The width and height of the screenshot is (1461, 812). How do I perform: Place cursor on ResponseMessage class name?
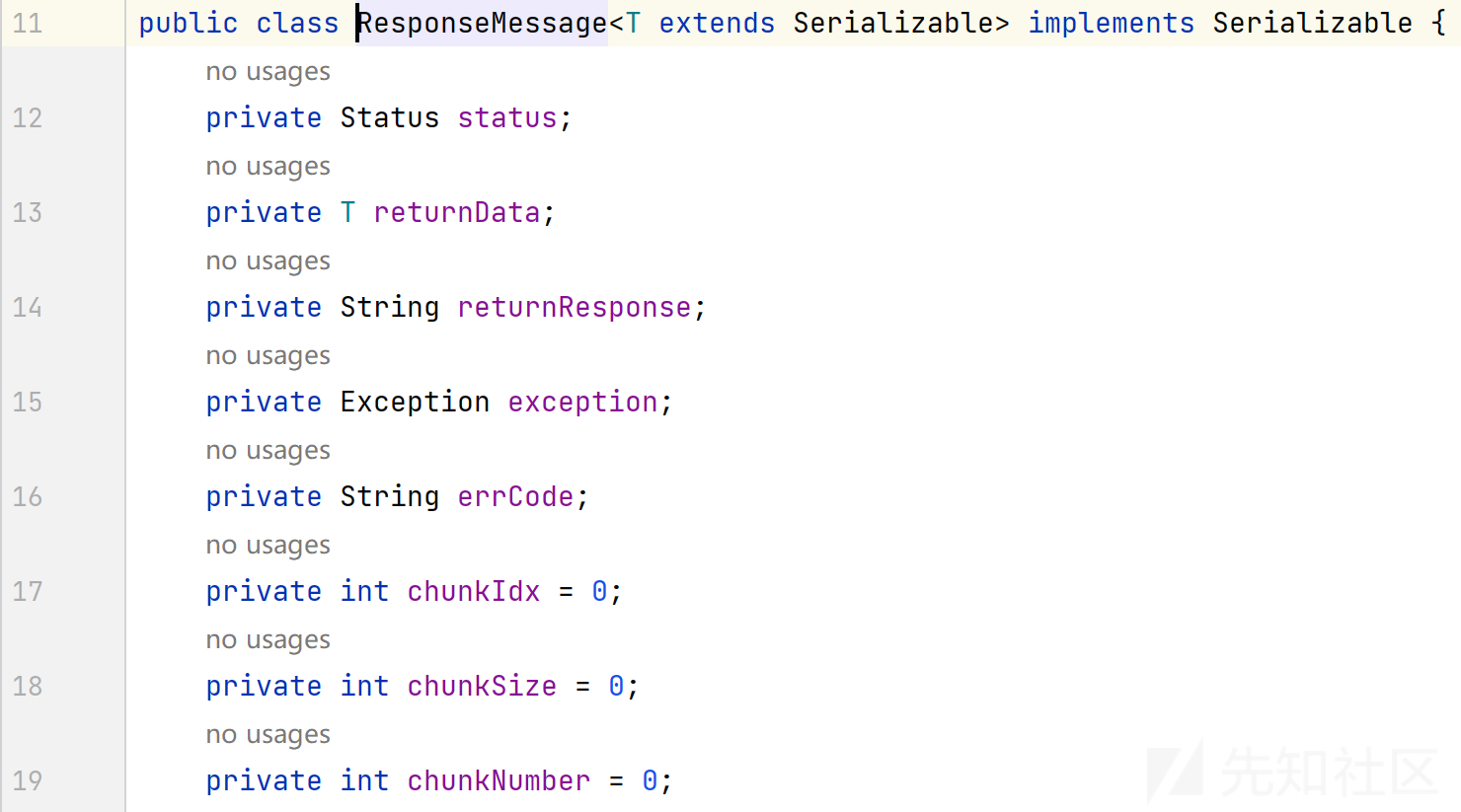[482, 23]
